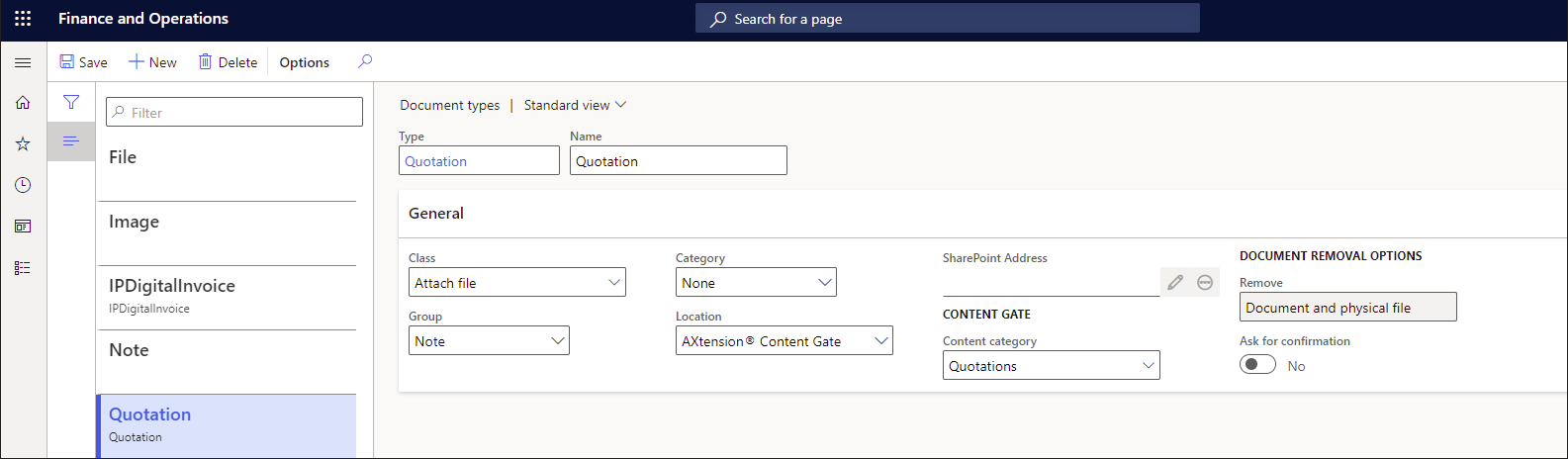Show filter pane funnel icon
The height and width of the screenshot is (459, 1568).
tap(71, 102)
